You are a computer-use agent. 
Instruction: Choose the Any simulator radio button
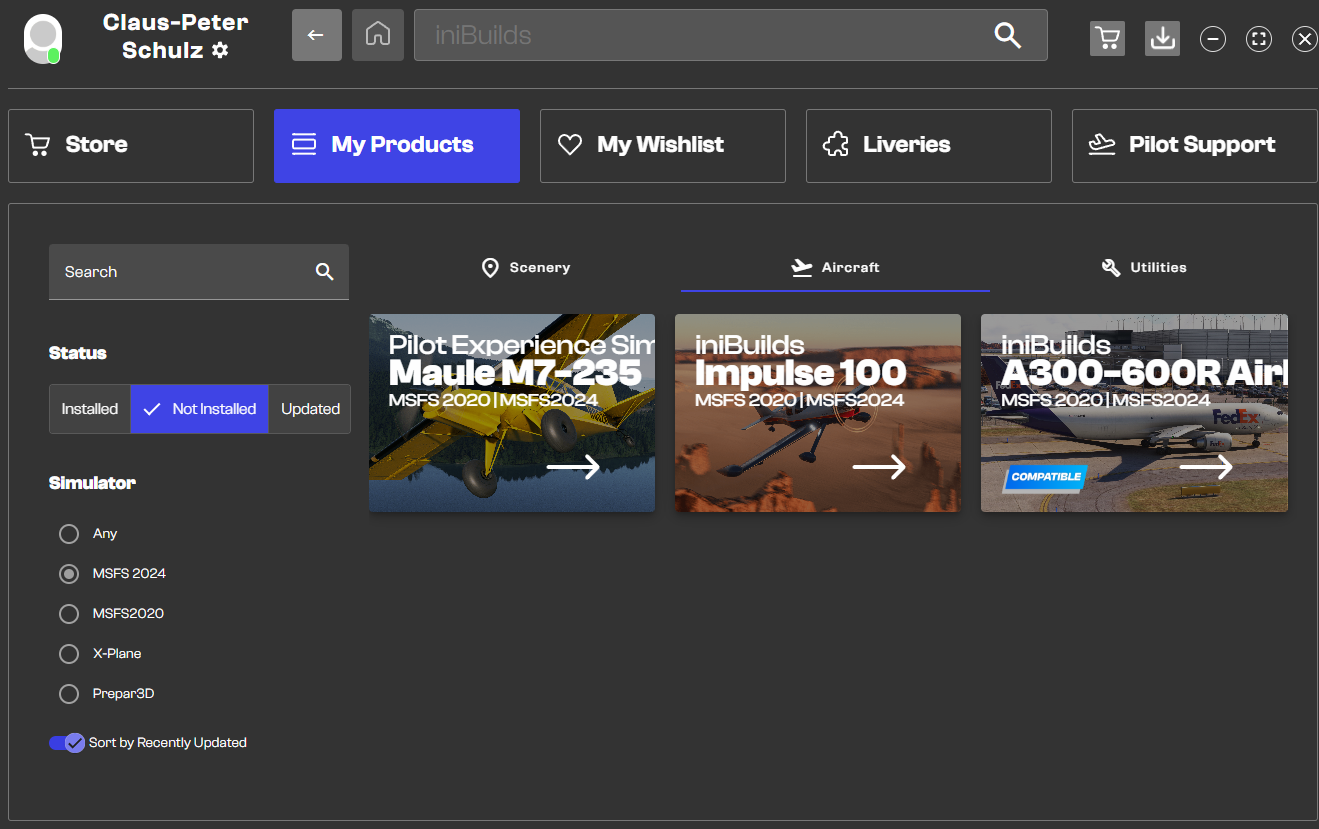pyautogui.click(x=69, y=534)
